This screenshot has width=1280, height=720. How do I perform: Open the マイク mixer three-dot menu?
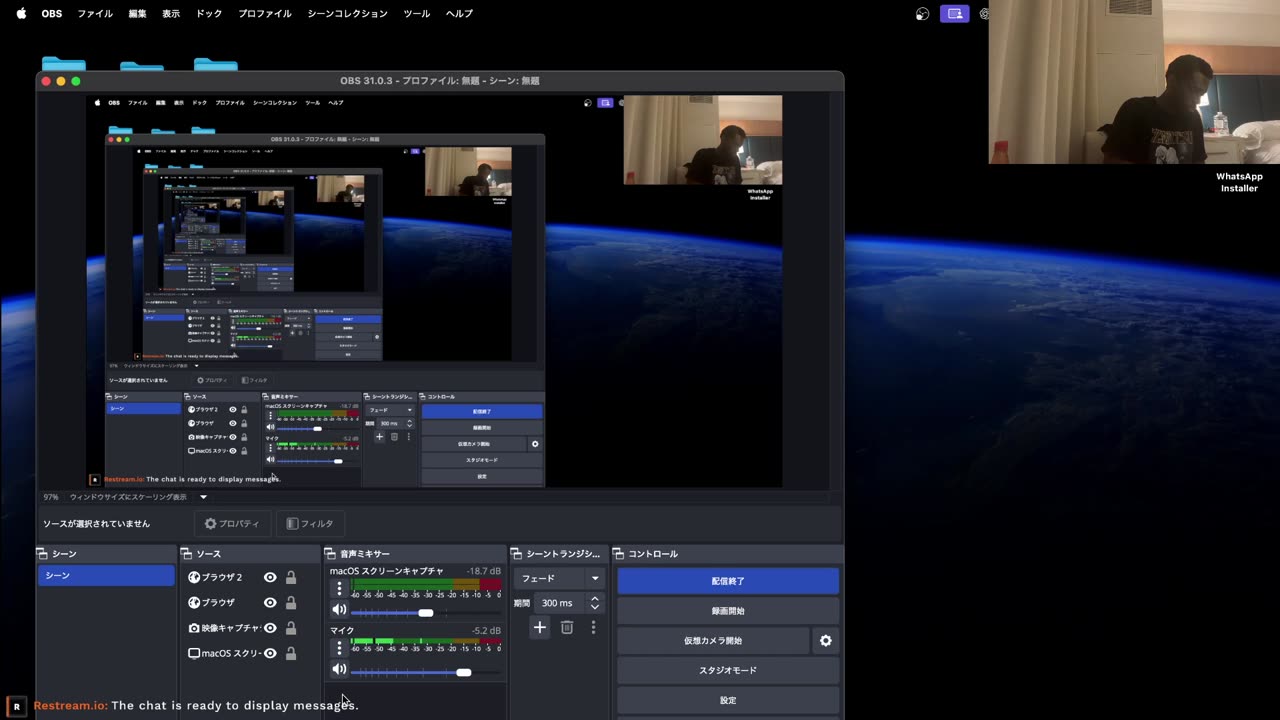[339, 648]
